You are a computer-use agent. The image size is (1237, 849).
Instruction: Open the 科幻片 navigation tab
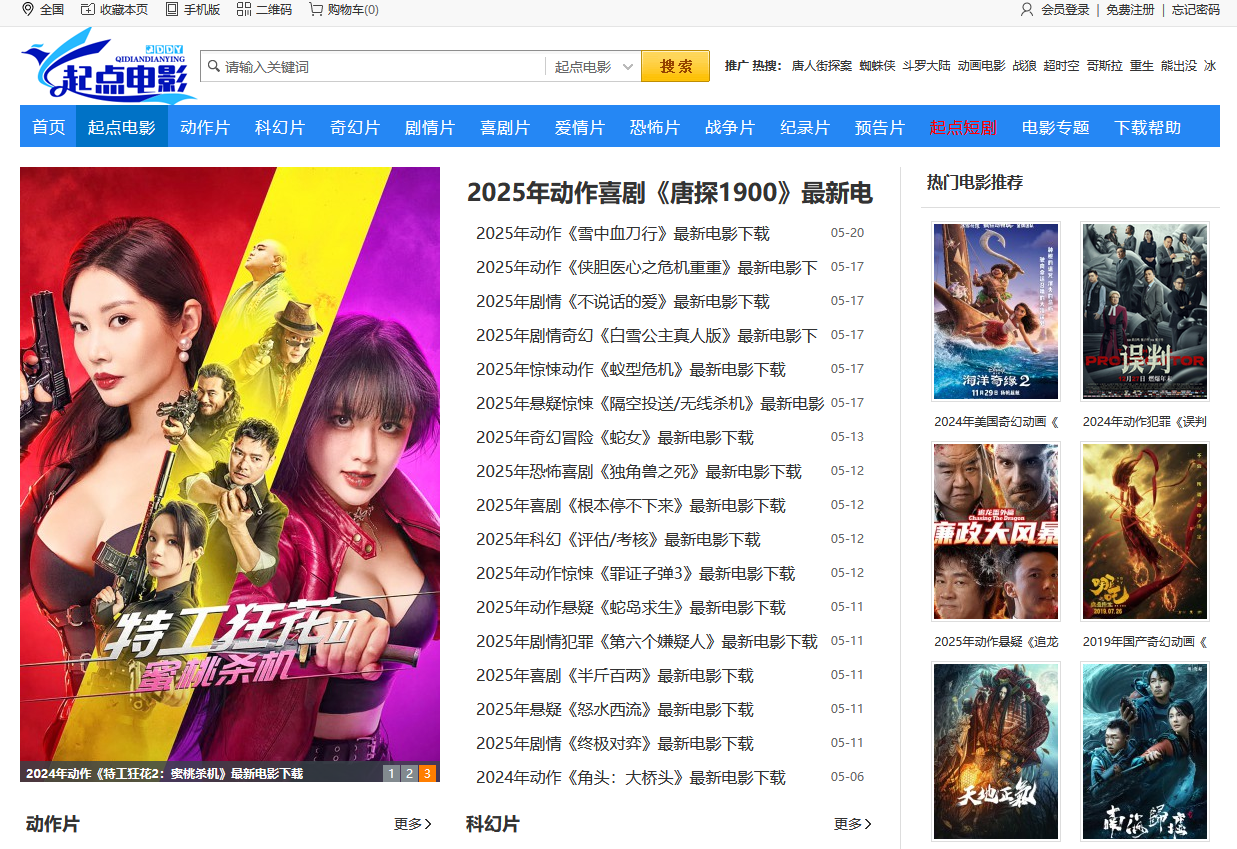coord(279,127)
